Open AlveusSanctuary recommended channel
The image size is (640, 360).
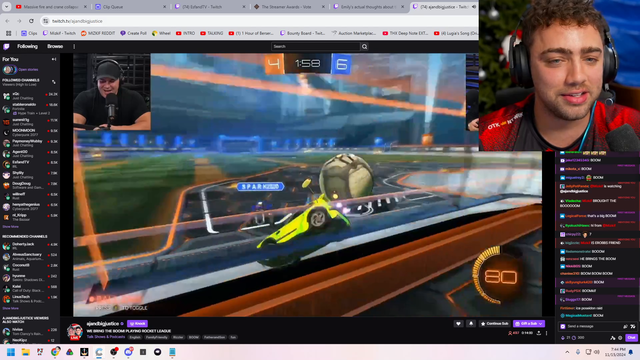coord(30,256)
